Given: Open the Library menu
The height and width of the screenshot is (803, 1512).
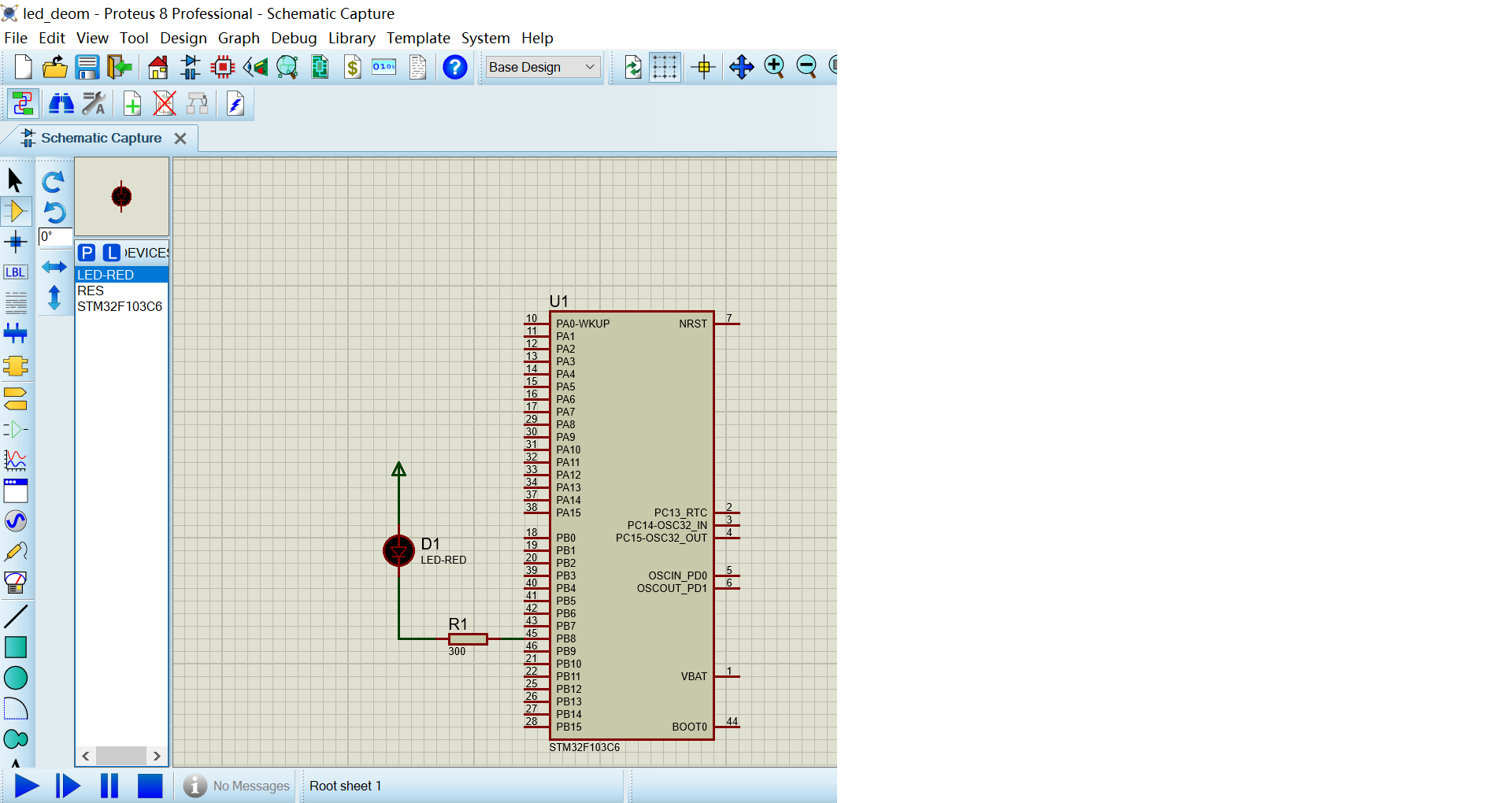Looking at the screenshot, I should point(351,38).
